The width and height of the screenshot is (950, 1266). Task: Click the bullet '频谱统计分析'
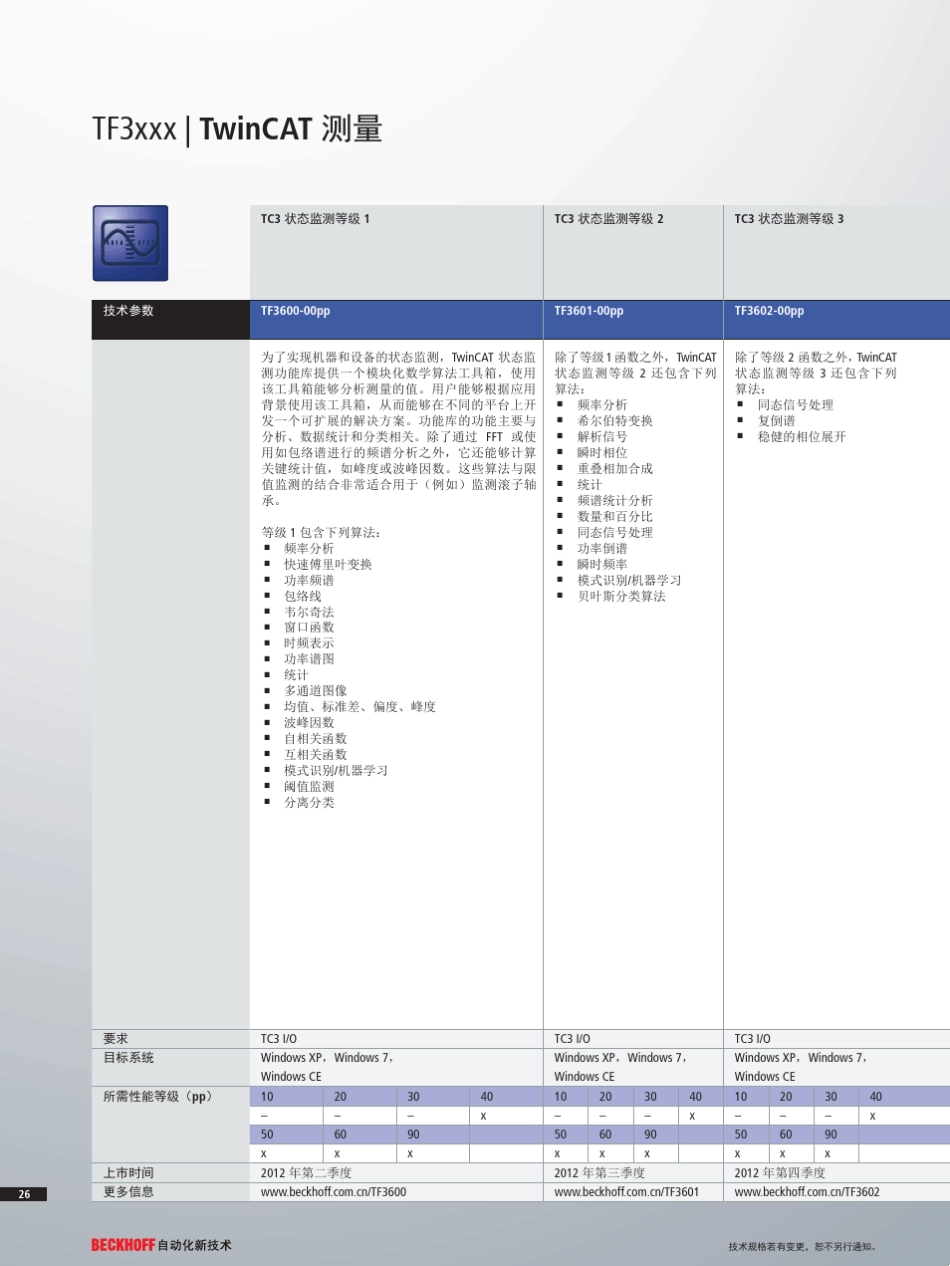pos(615,501)
